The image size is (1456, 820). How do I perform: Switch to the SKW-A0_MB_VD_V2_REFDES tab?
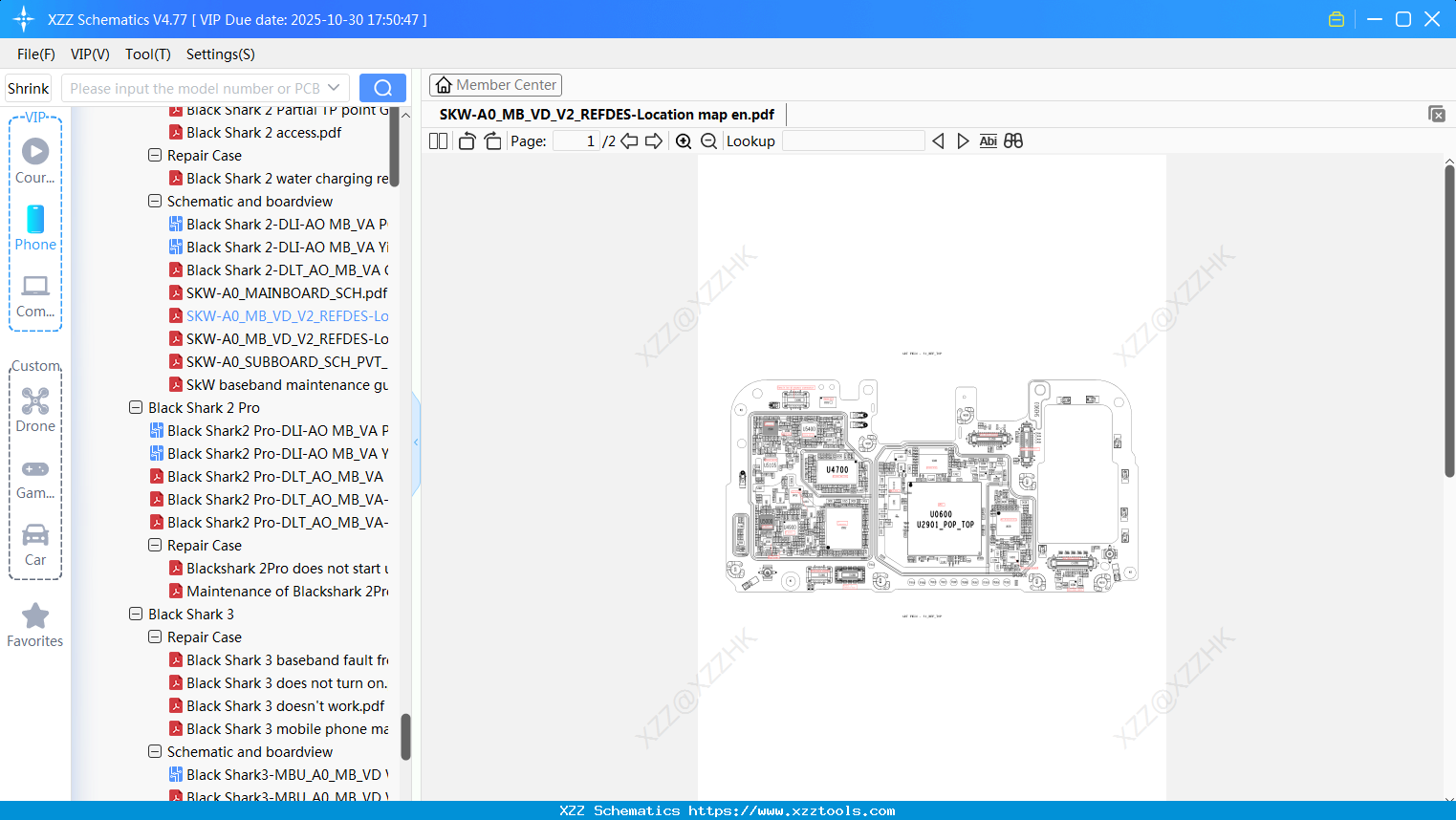tap(604, 114)
